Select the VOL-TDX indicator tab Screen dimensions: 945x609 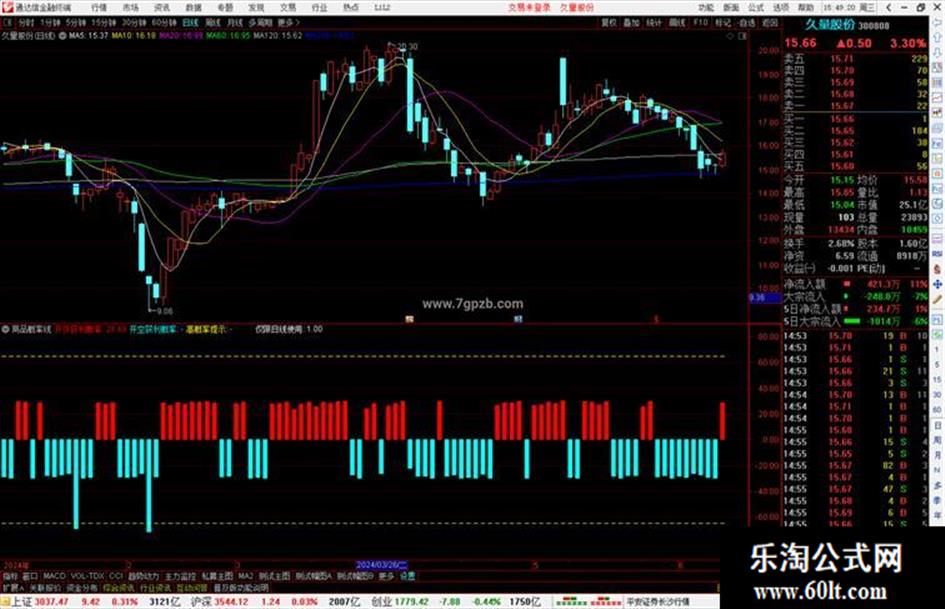87,576
